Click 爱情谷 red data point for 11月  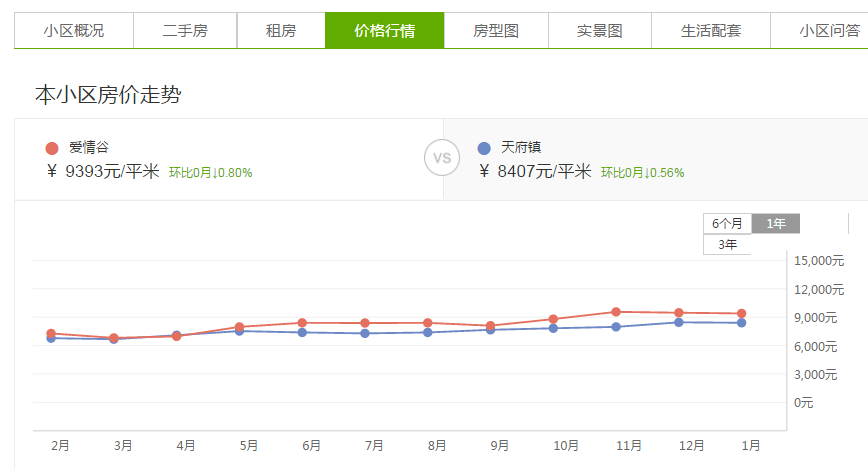click(616, 312)
